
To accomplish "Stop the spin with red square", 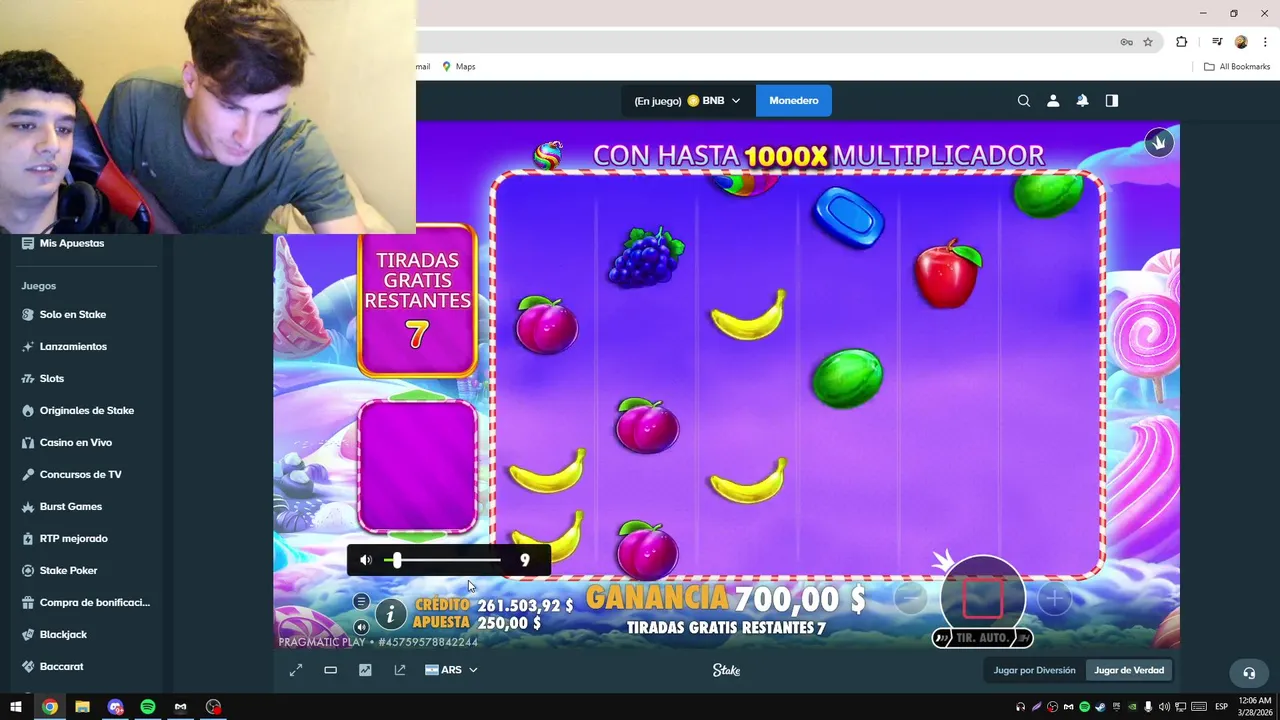I will 983,599.
